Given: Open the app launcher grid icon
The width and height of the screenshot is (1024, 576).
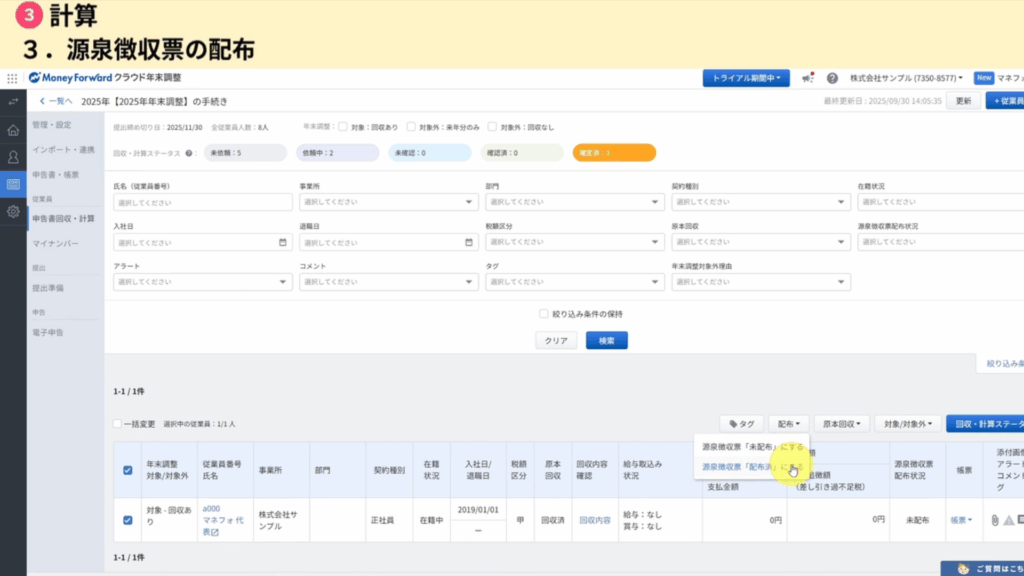Looking at the screenshot, I should [x=12, y=78].
